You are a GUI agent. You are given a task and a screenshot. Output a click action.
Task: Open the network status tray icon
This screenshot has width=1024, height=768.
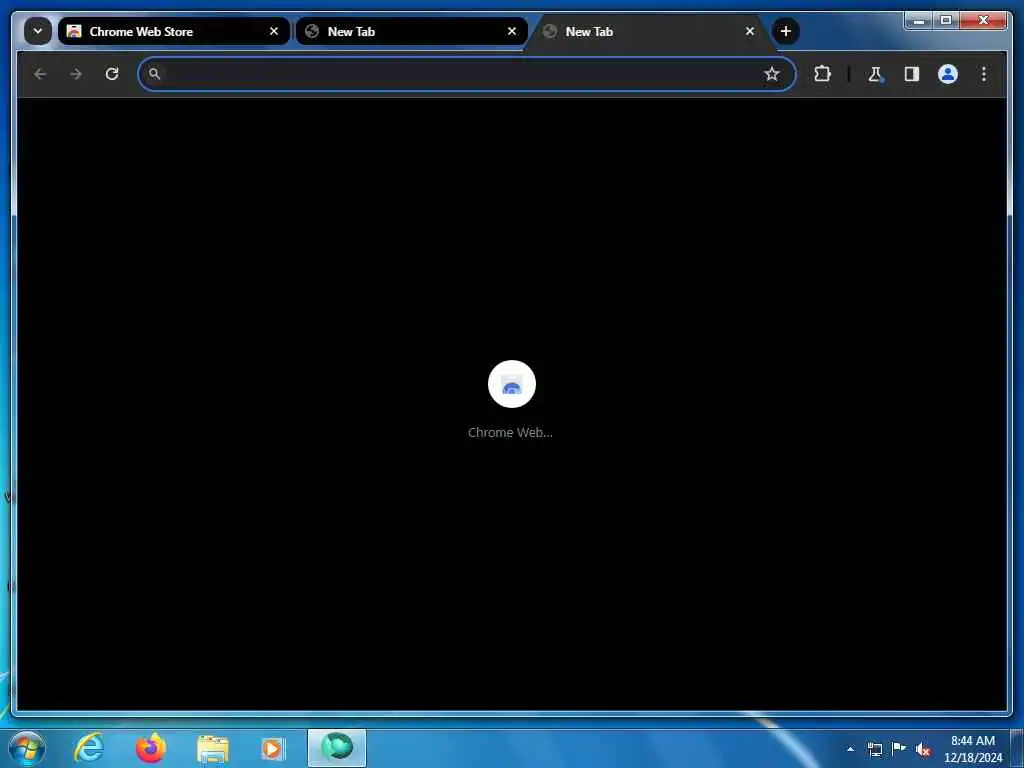click(x=875, y=749)
